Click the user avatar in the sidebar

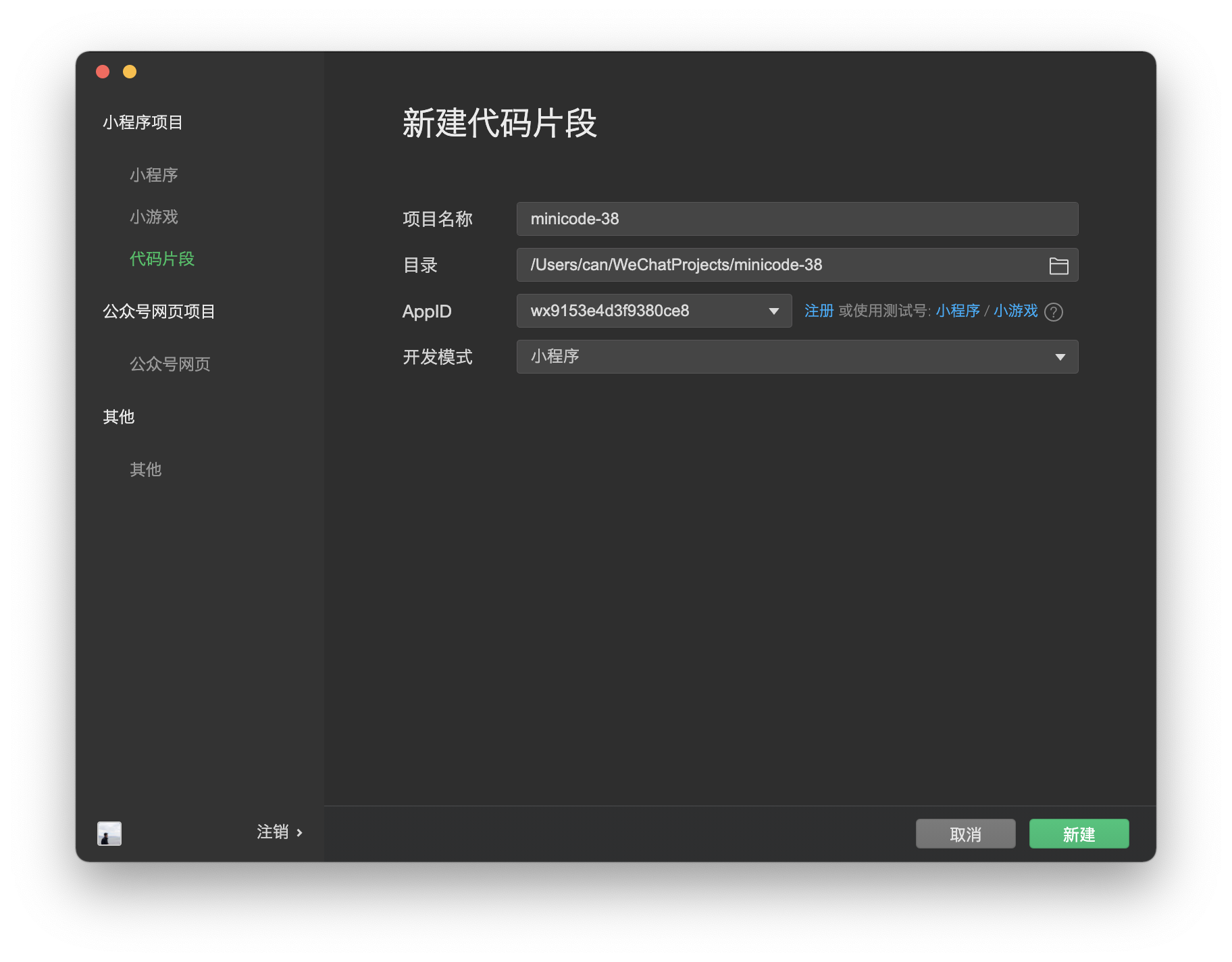tap(109, 833)
